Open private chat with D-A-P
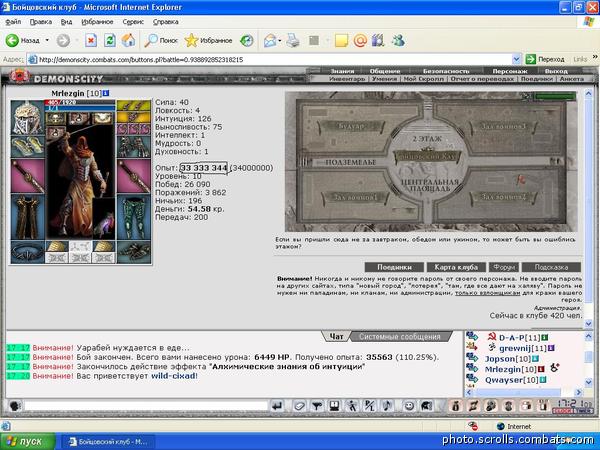600x450 pixels. (472, 337)
